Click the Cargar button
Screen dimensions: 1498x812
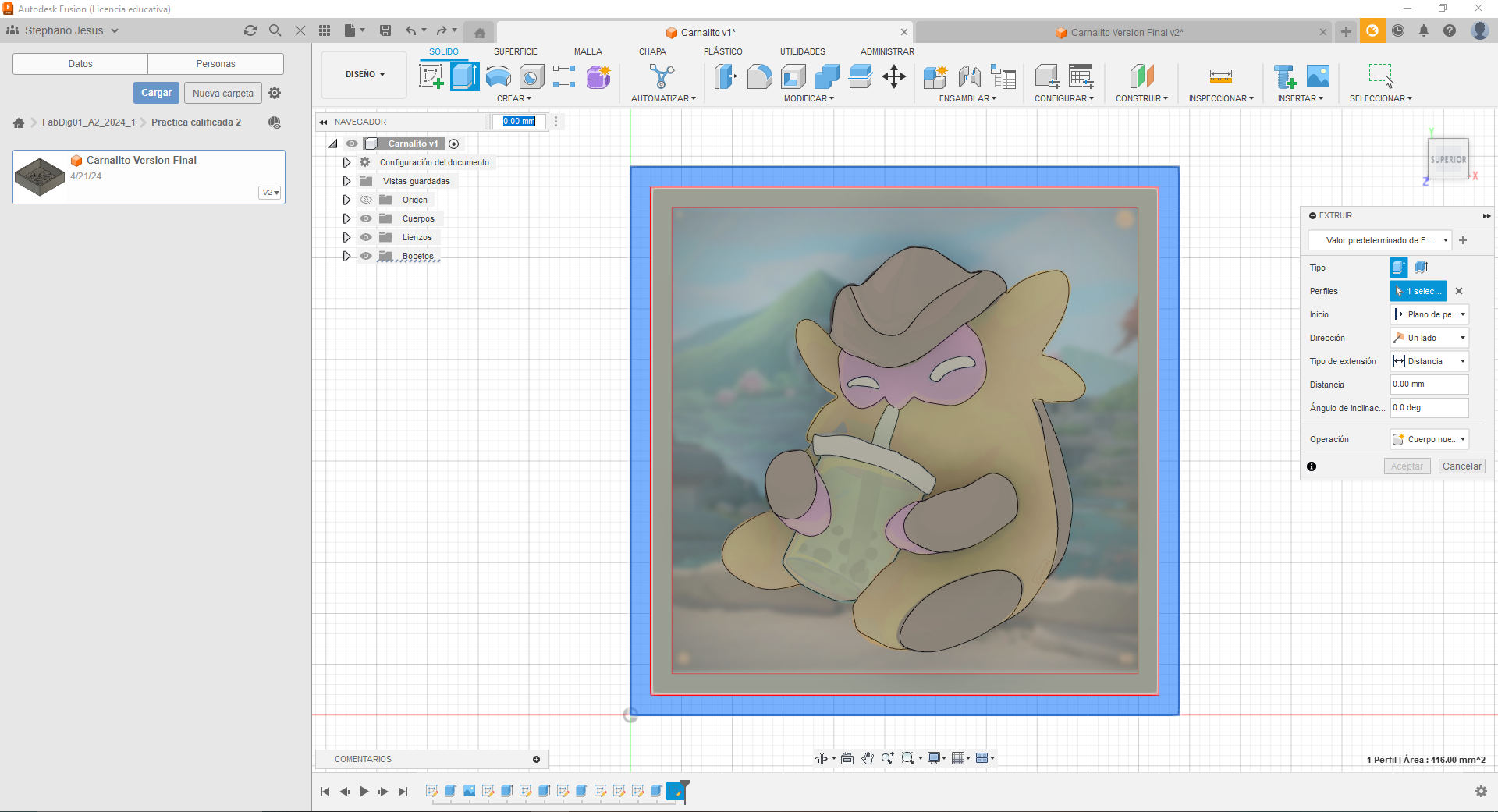tap(156, 93)
